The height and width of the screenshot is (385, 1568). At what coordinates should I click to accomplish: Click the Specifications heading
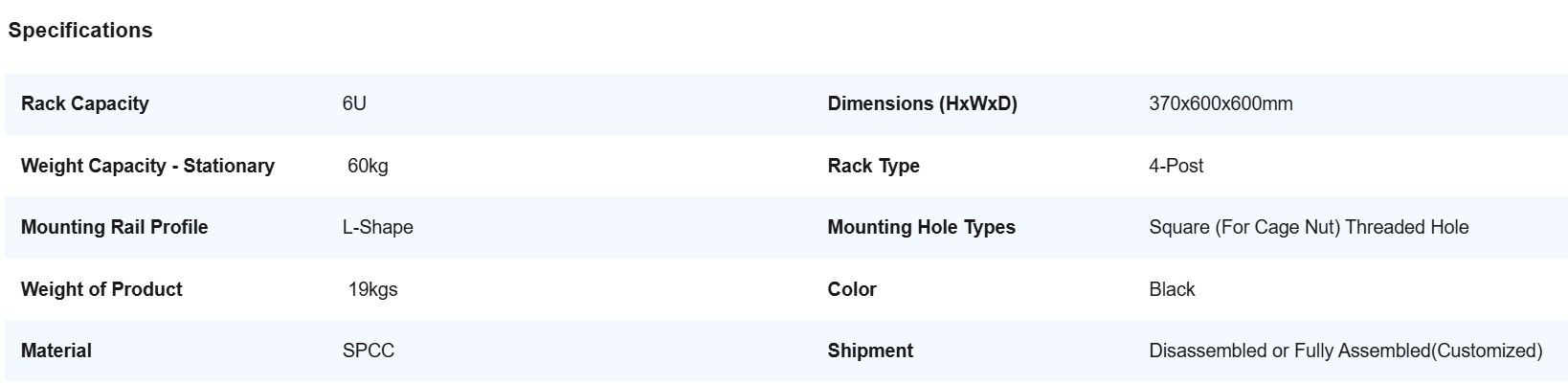pos(80,31)
